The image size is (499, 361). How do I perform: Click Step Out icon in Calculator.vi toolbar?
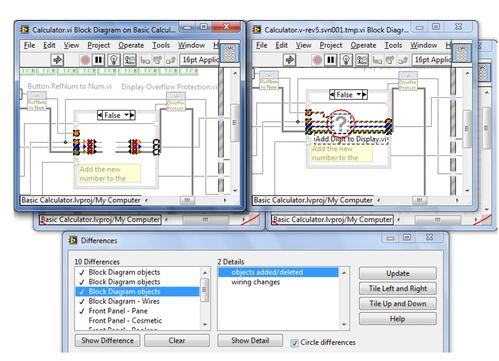click(x=170, y=60)
